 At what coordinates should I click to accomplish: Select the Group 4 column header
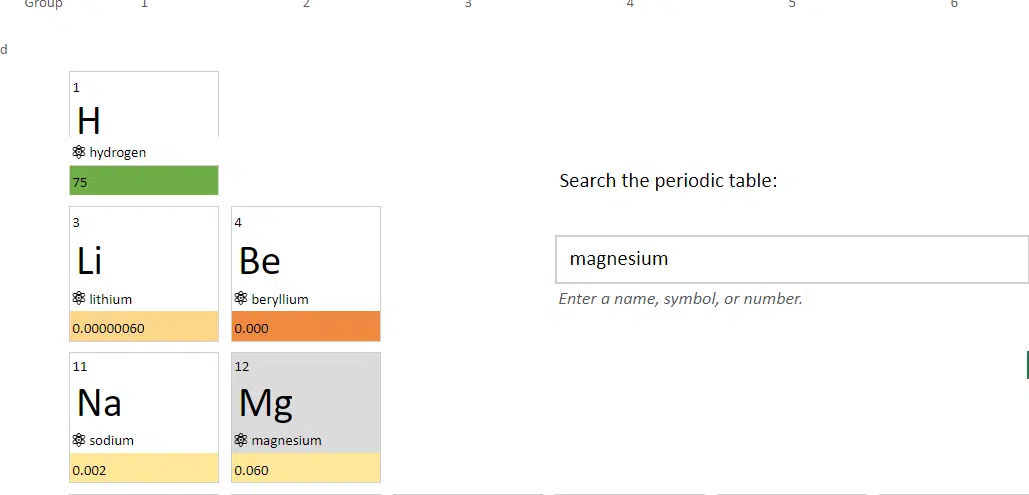[x=630, y=4]
